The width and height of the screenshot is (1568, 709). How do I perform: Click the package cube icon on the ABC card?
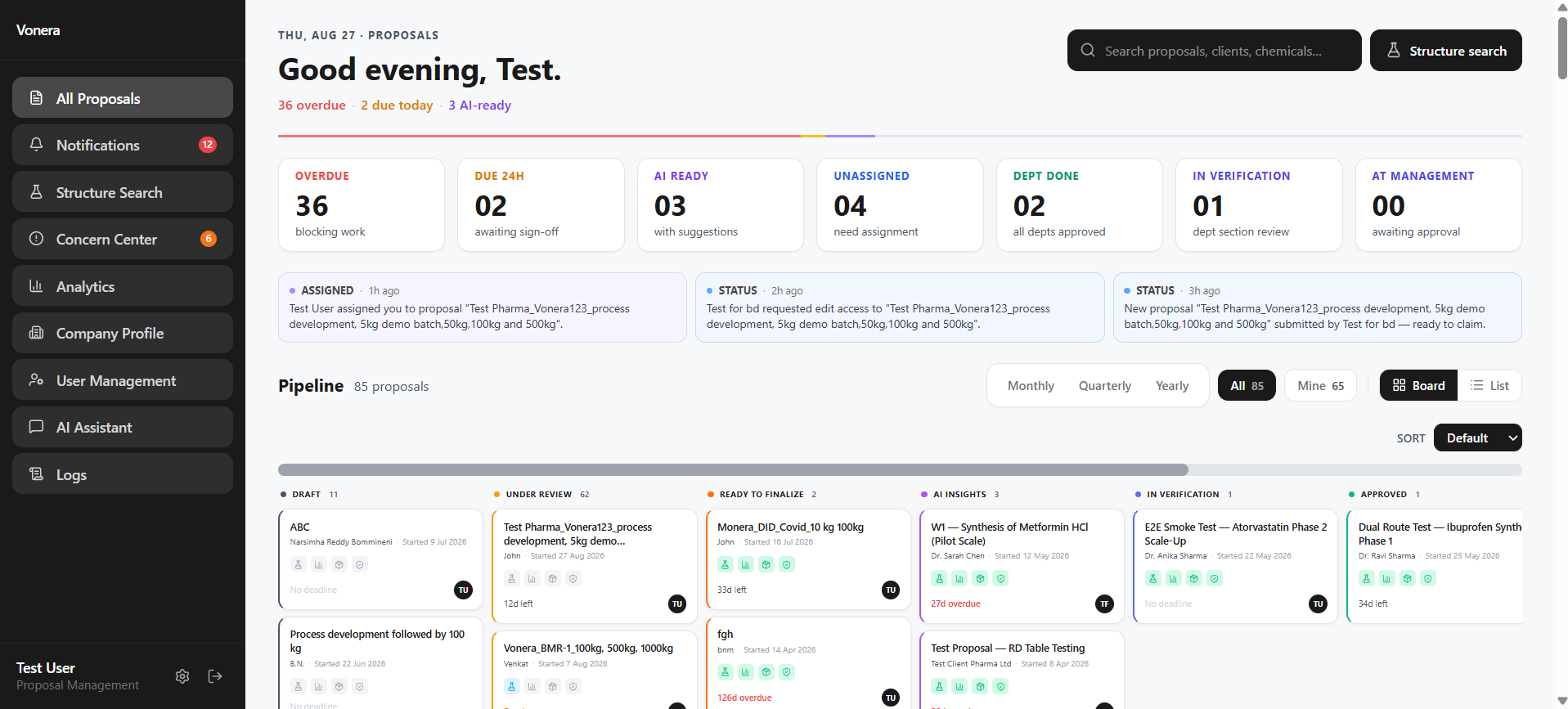coord(339,564)
